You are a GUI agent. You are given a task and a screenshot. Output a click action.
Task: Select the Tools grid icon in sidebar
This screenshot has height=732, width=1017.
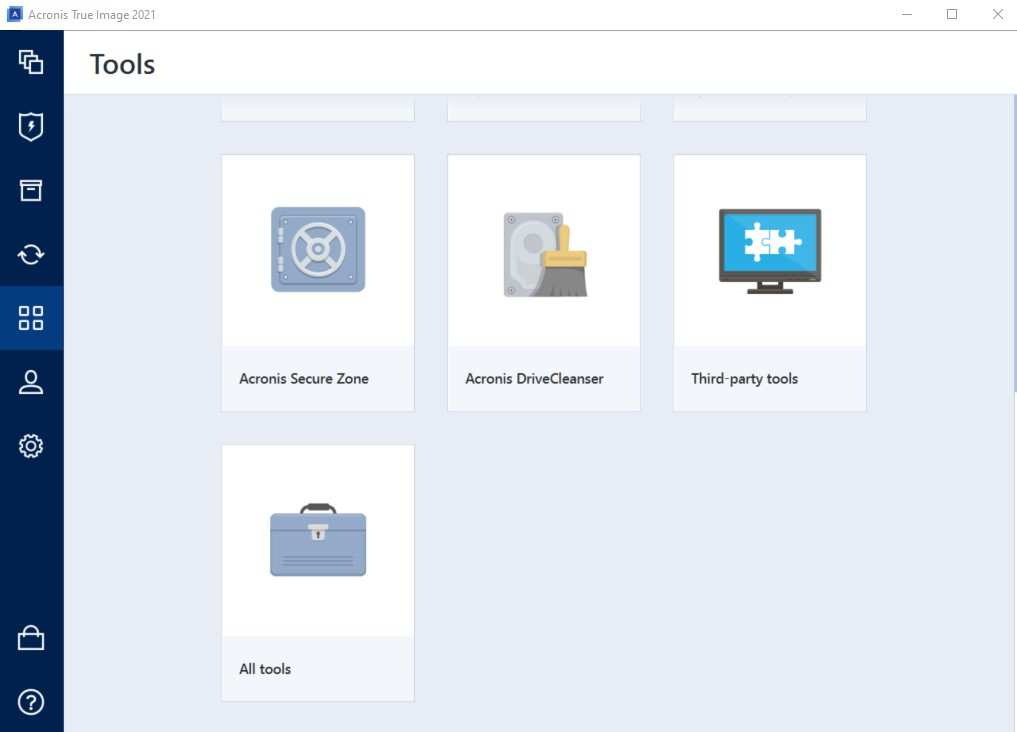point(31,318)
